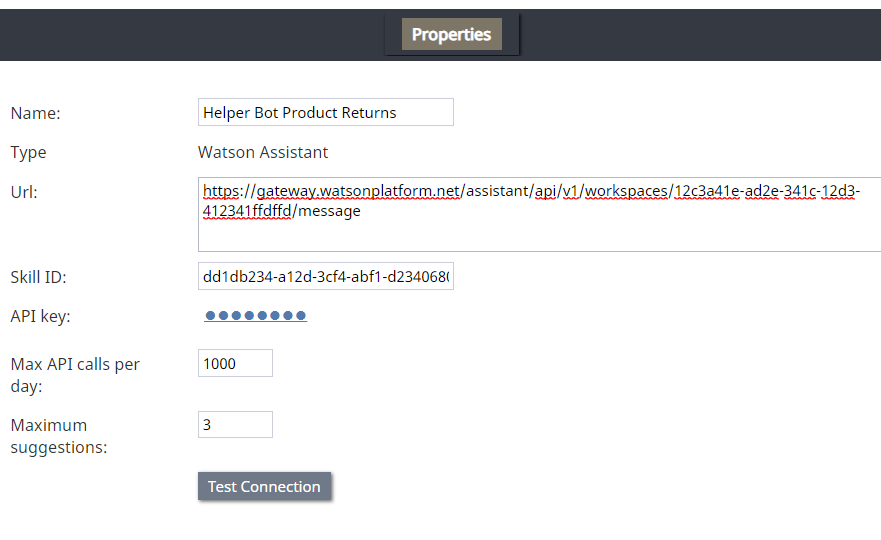Click the Max API calls per day label
The image size is (881, 540).
point(75,375)
